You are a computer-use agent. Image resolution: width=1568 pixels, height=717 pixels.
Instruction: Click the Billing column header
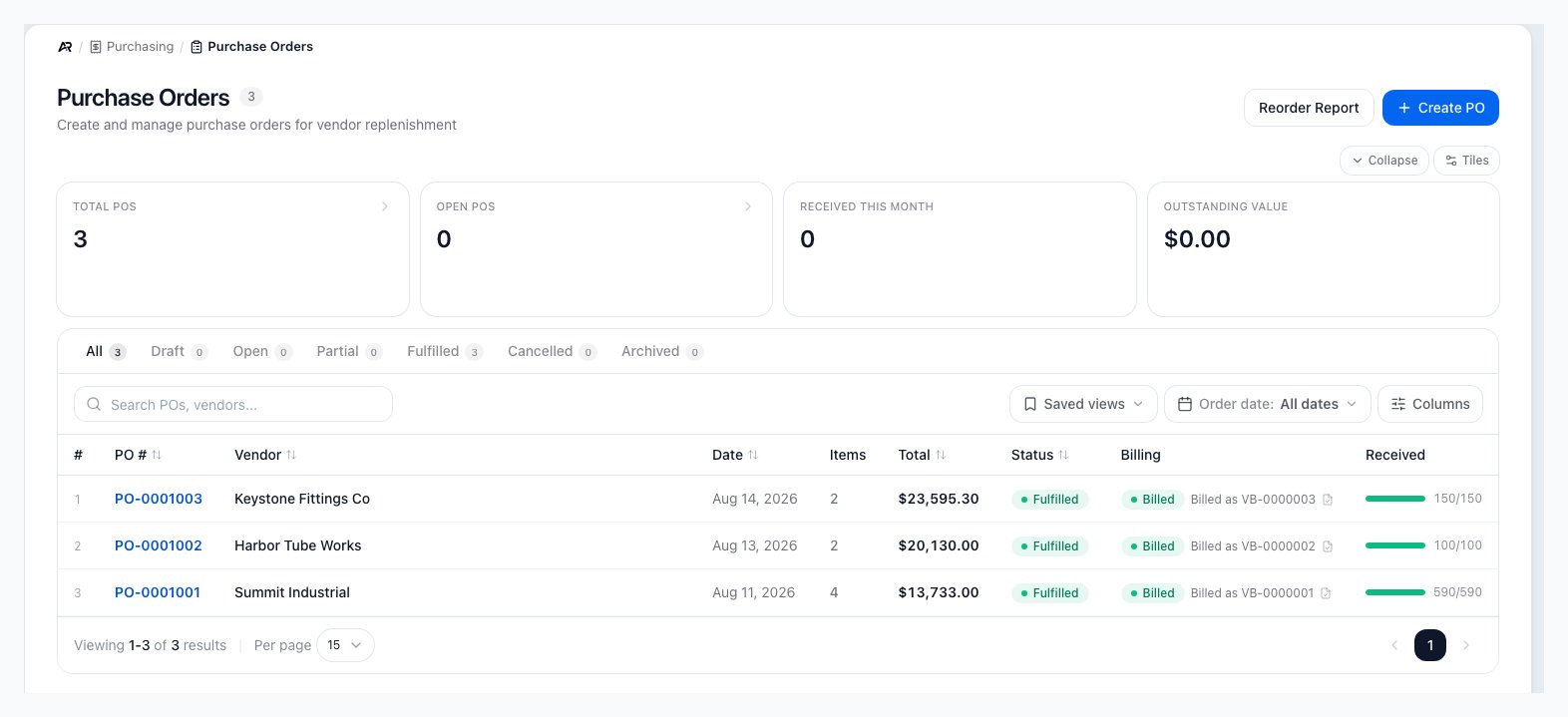click(x=1140, y=455)
